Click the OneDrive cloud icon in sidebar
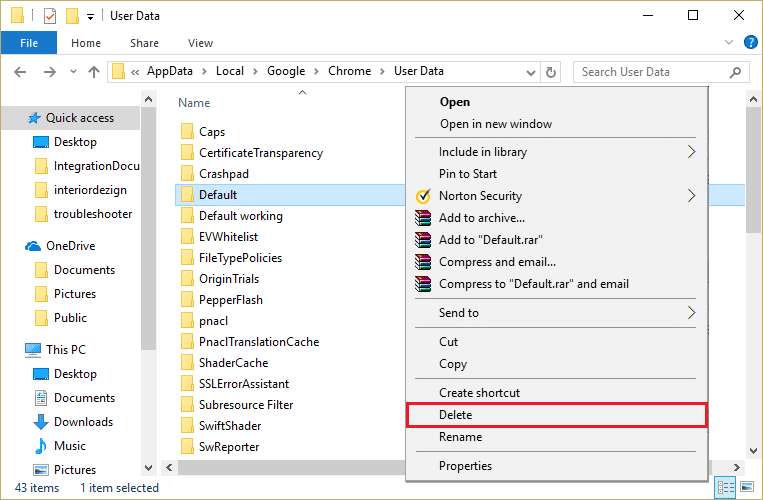763x500 pixels. click(33, 246)
